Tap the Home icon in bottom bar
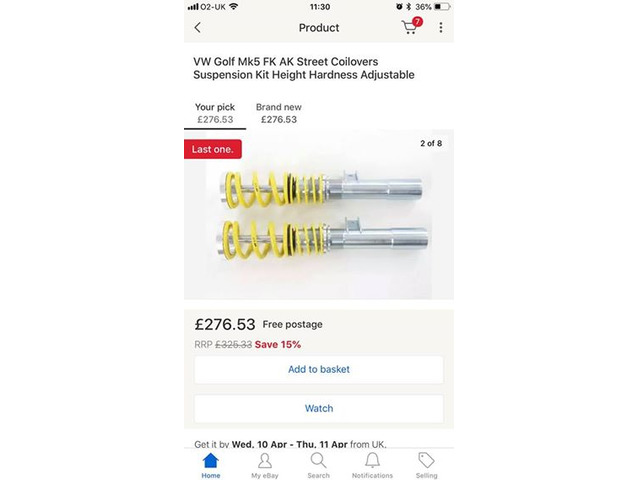 click(x=211, y=464)
